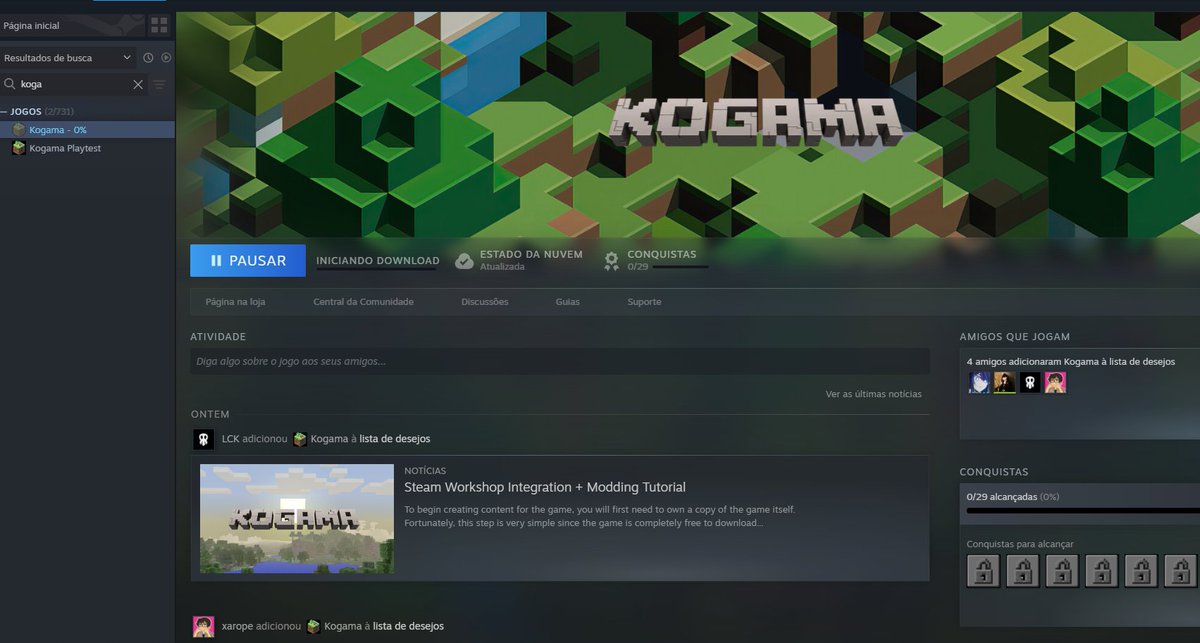Click xarope's avatar in activity feed
Viewport: 1200px width, 643px height.
tap(203, 626)
